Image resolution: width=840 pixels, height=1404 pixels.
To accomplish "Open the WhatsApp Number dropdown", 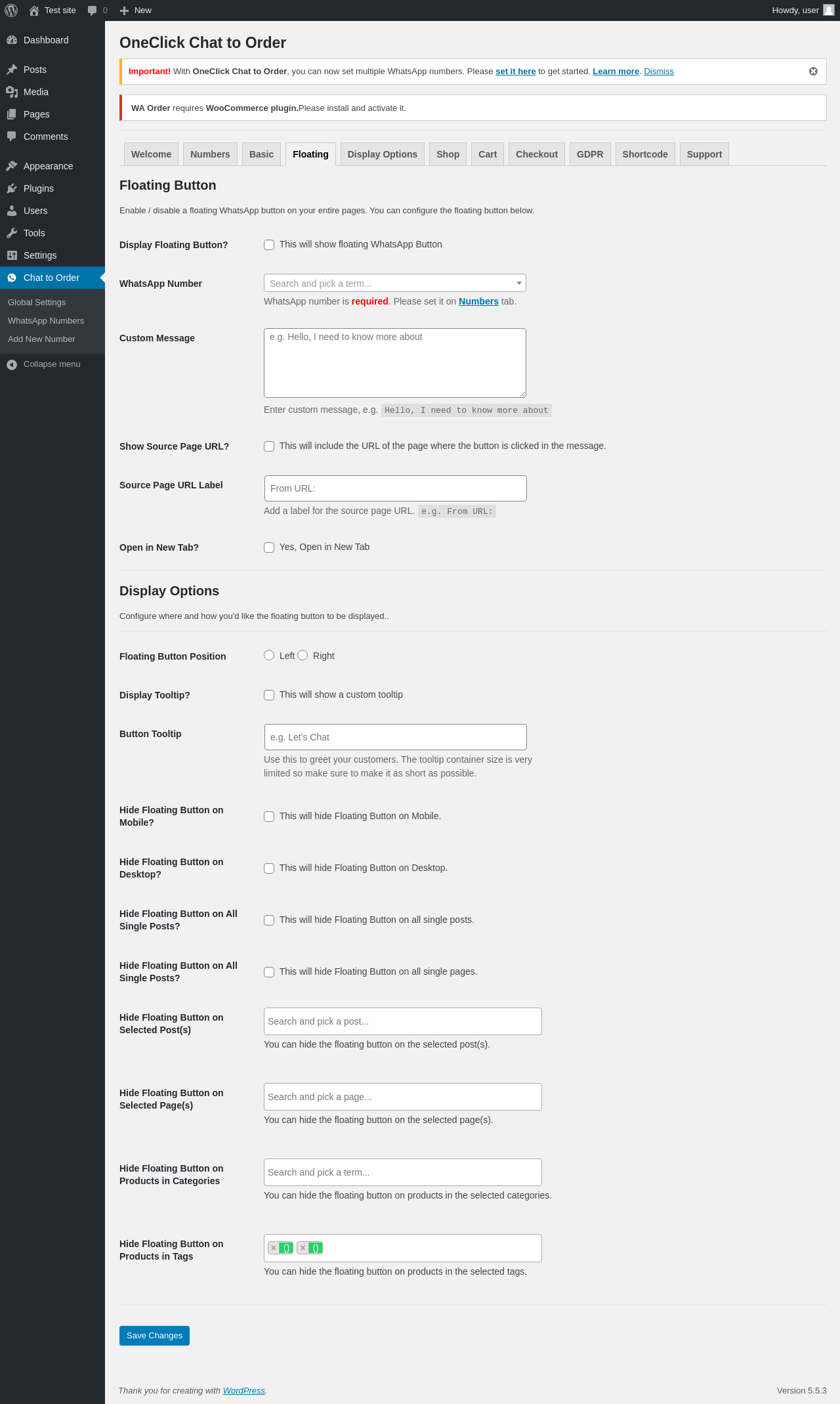I will point(395,283).
